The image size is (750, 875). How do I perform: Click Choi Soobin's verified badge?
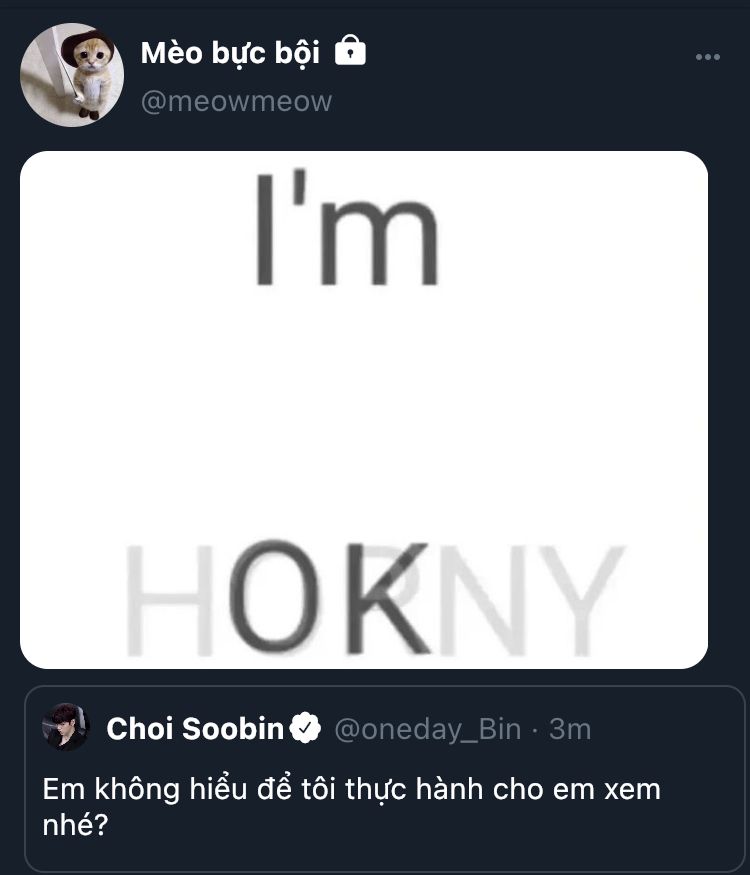[x=306, y=729]
